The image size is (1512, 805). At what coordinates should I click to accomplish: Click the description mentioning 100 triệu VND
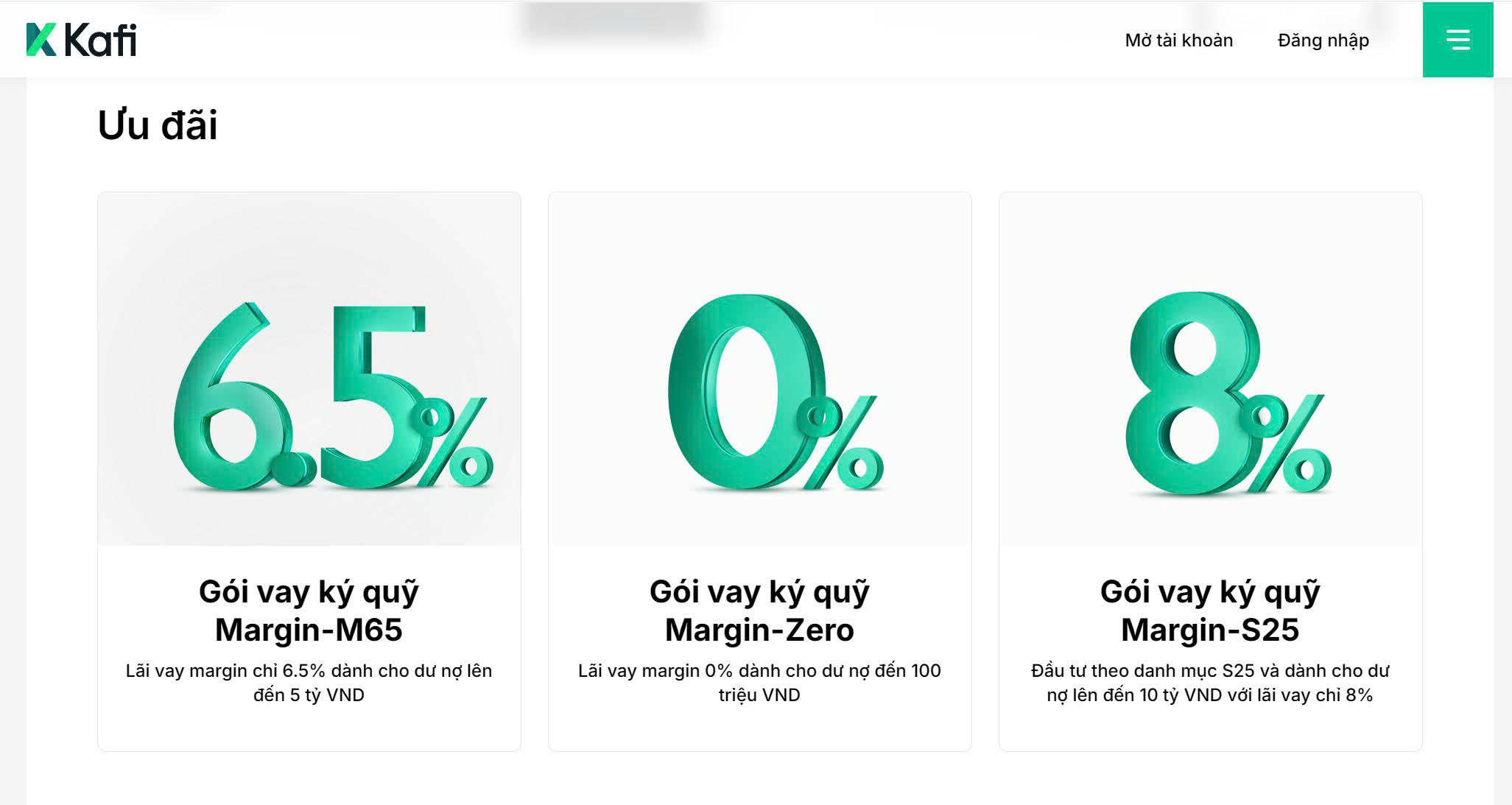point(759,683)
